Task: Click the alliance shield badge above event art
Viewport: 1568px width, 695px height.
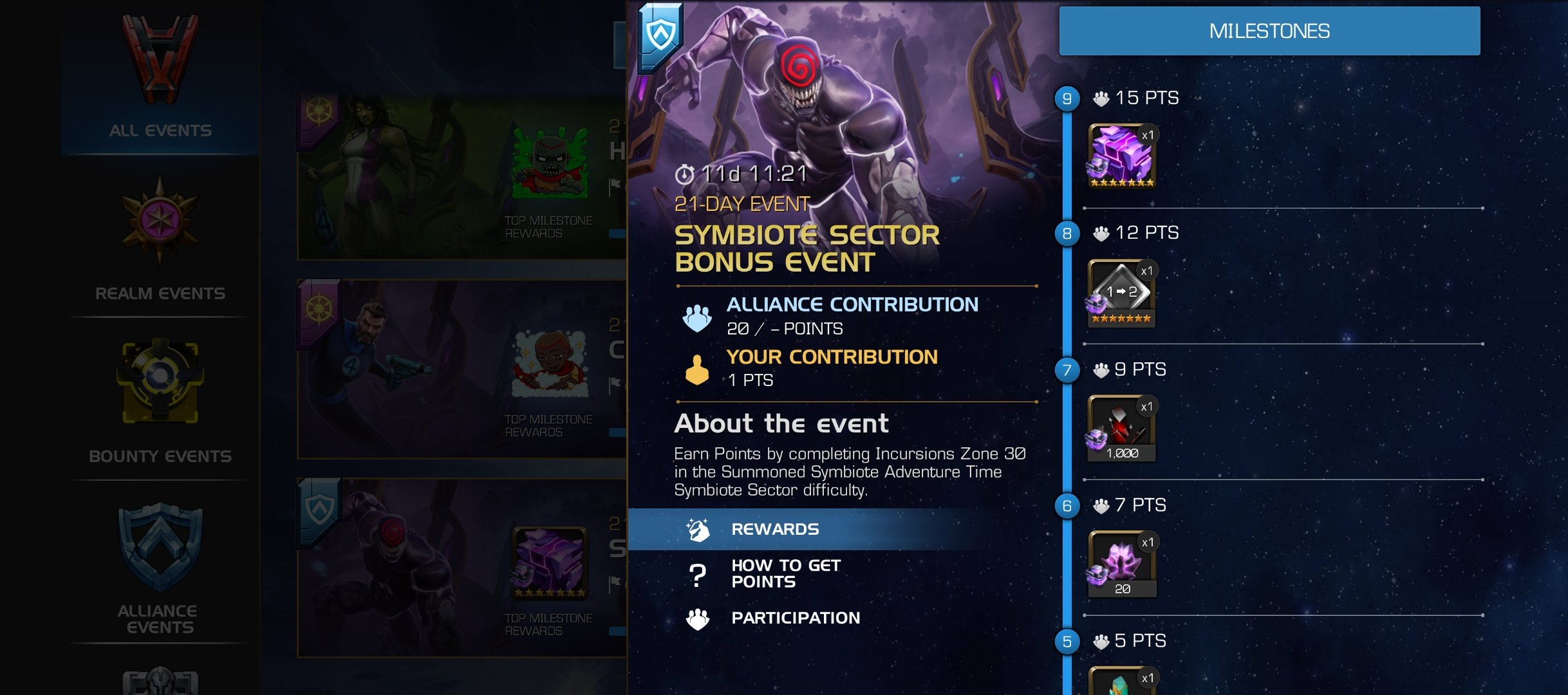Action: tap(660, 36)
